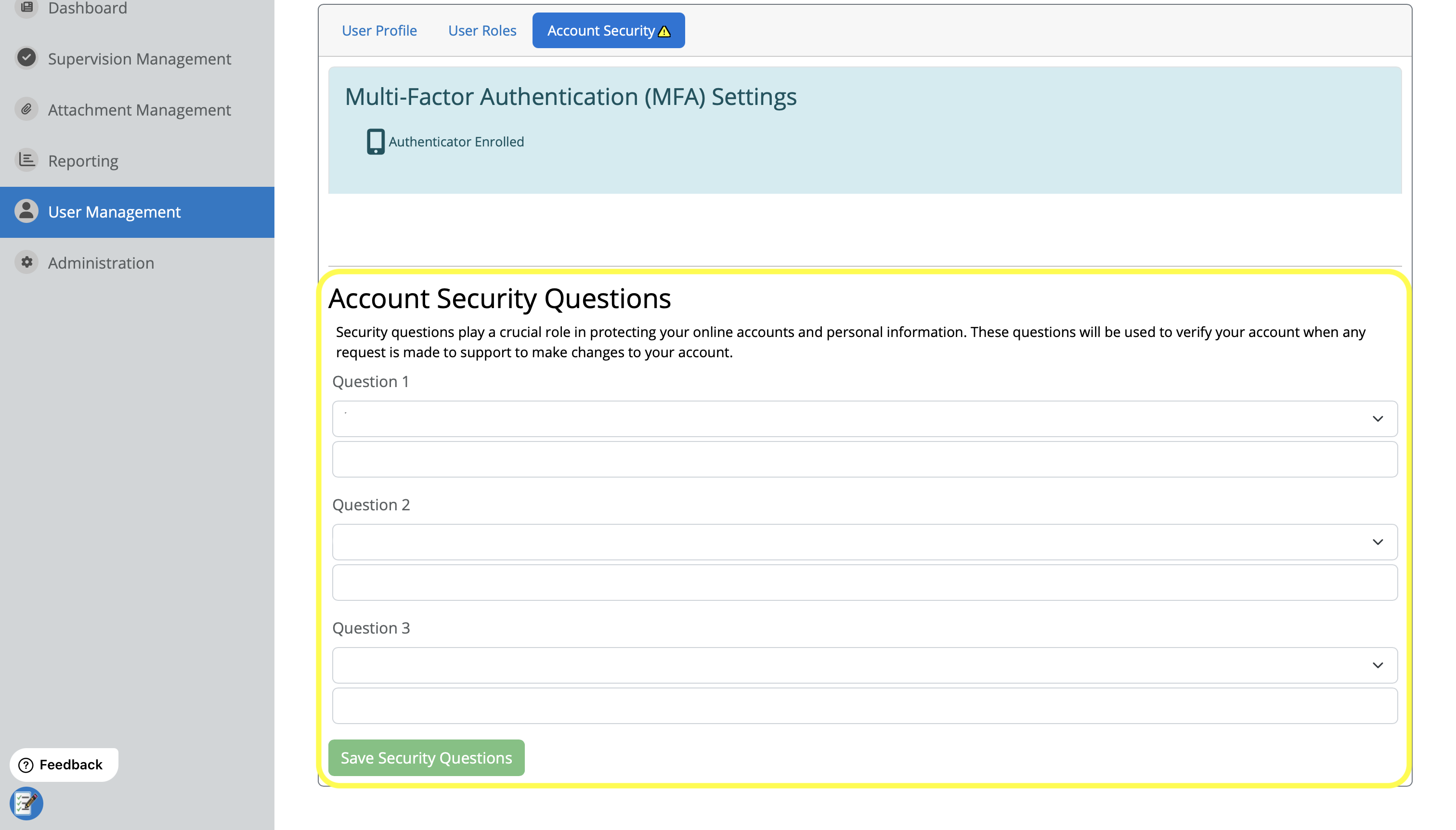Click the warning triangle on Account Security

664,31
